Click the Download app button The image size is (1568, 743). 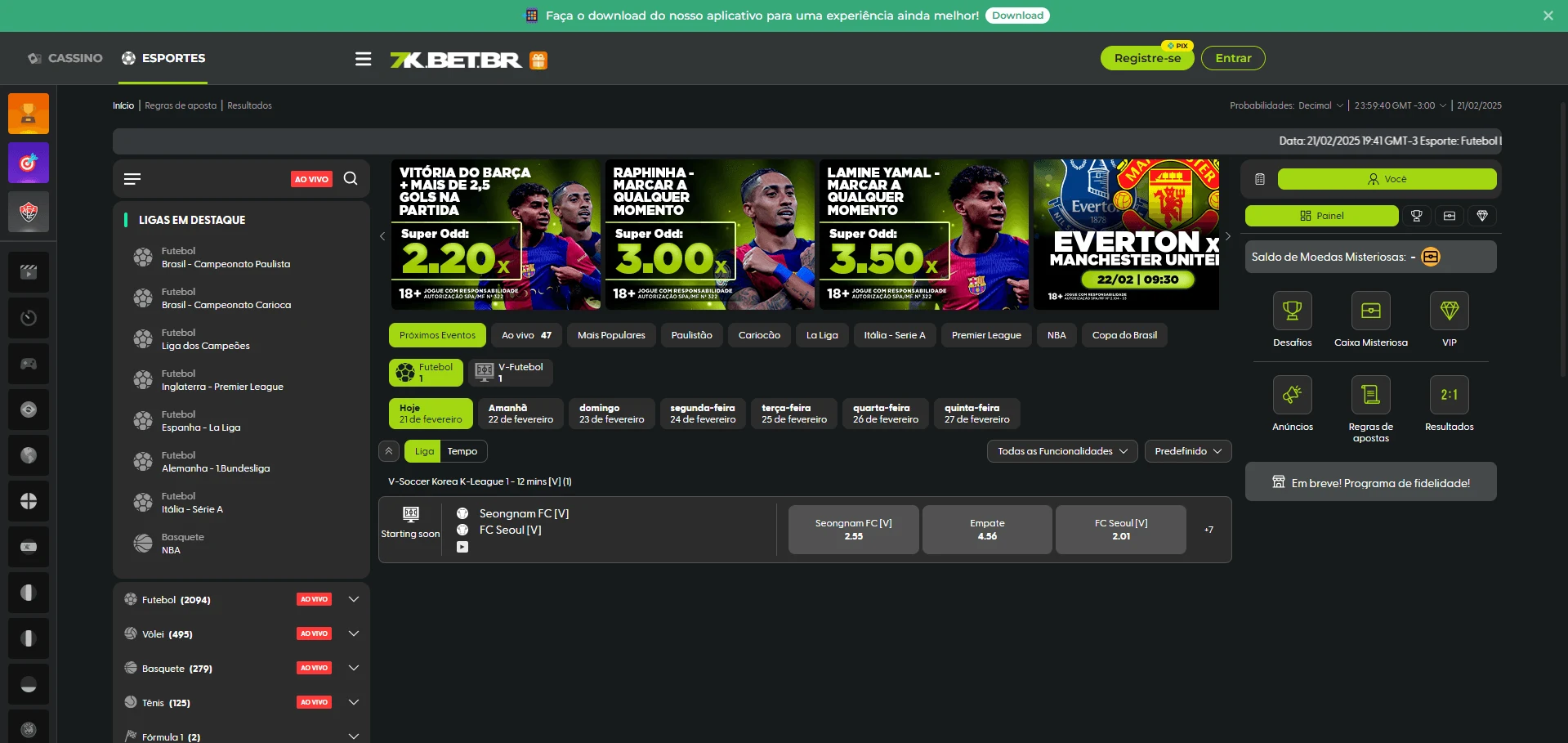point(1017,16)
